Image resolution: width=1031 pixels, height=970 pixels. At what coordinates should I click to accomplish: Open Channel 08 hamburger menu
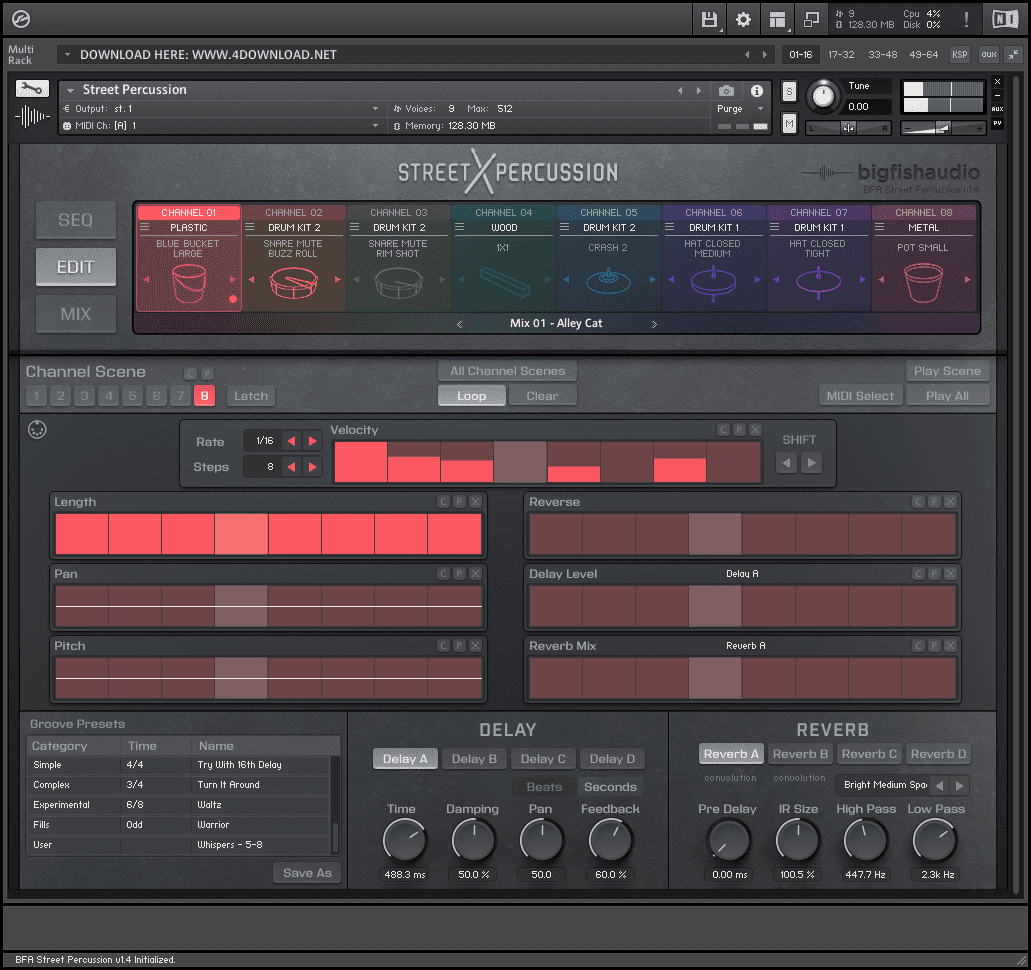[x=880, y=227]
